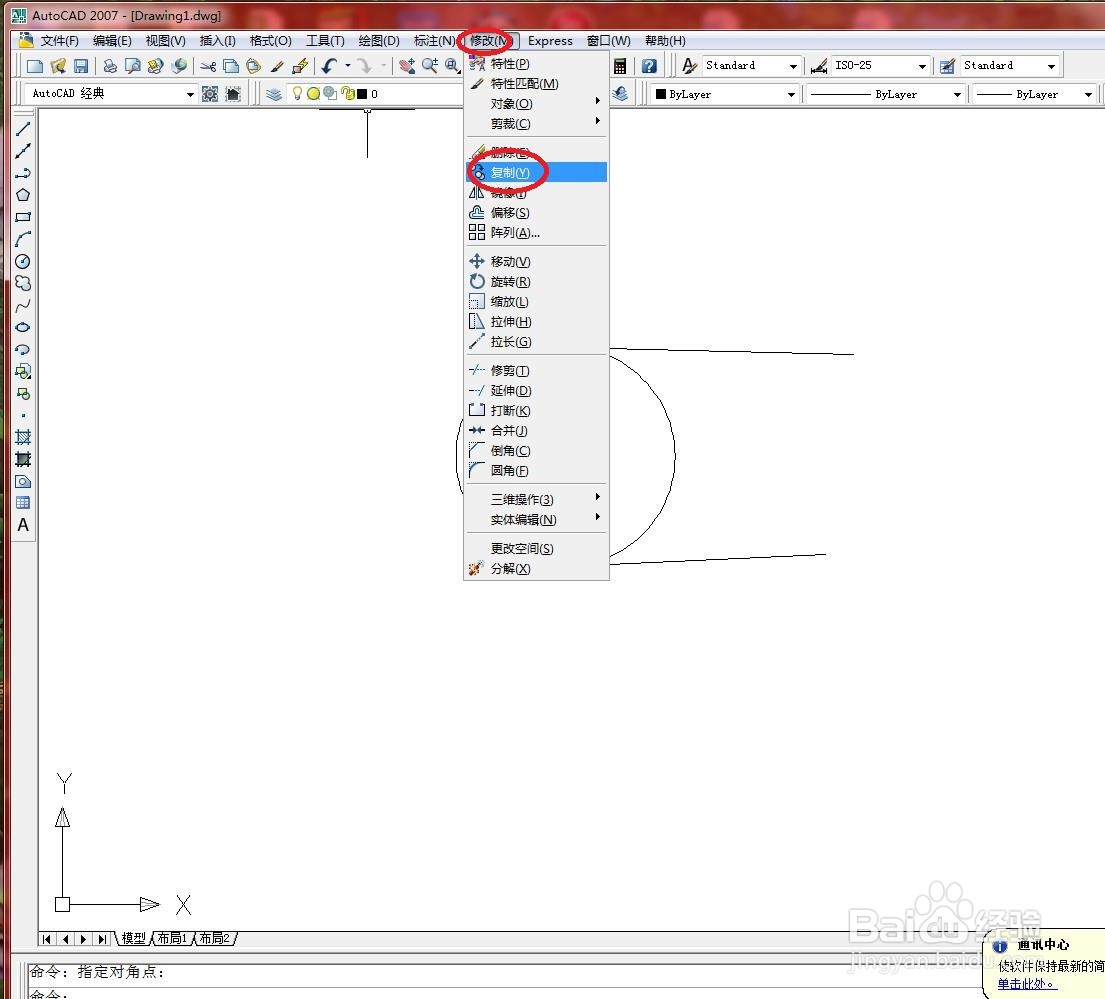Image resolution: width=1105 pixels, height=999 pixels.
Task: Expand the 对象(O) submenu
Action: (536, 104)
